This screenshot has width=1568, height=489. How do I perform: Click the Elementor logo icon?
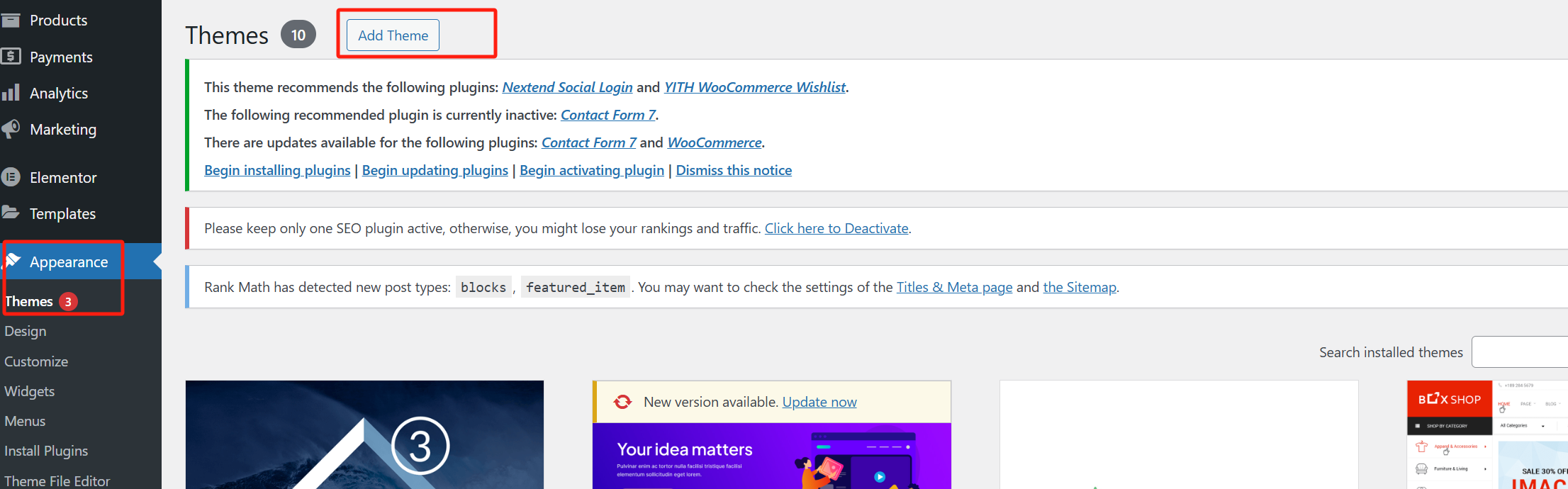[x=11, y=177]
